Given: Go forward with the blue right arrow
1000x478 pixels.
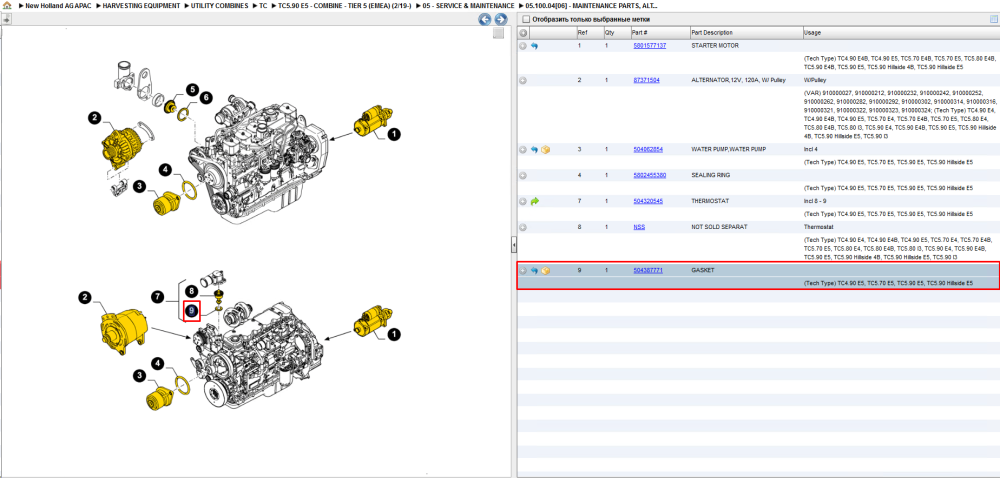Looking at the screenshot, I should pos(501,20).
